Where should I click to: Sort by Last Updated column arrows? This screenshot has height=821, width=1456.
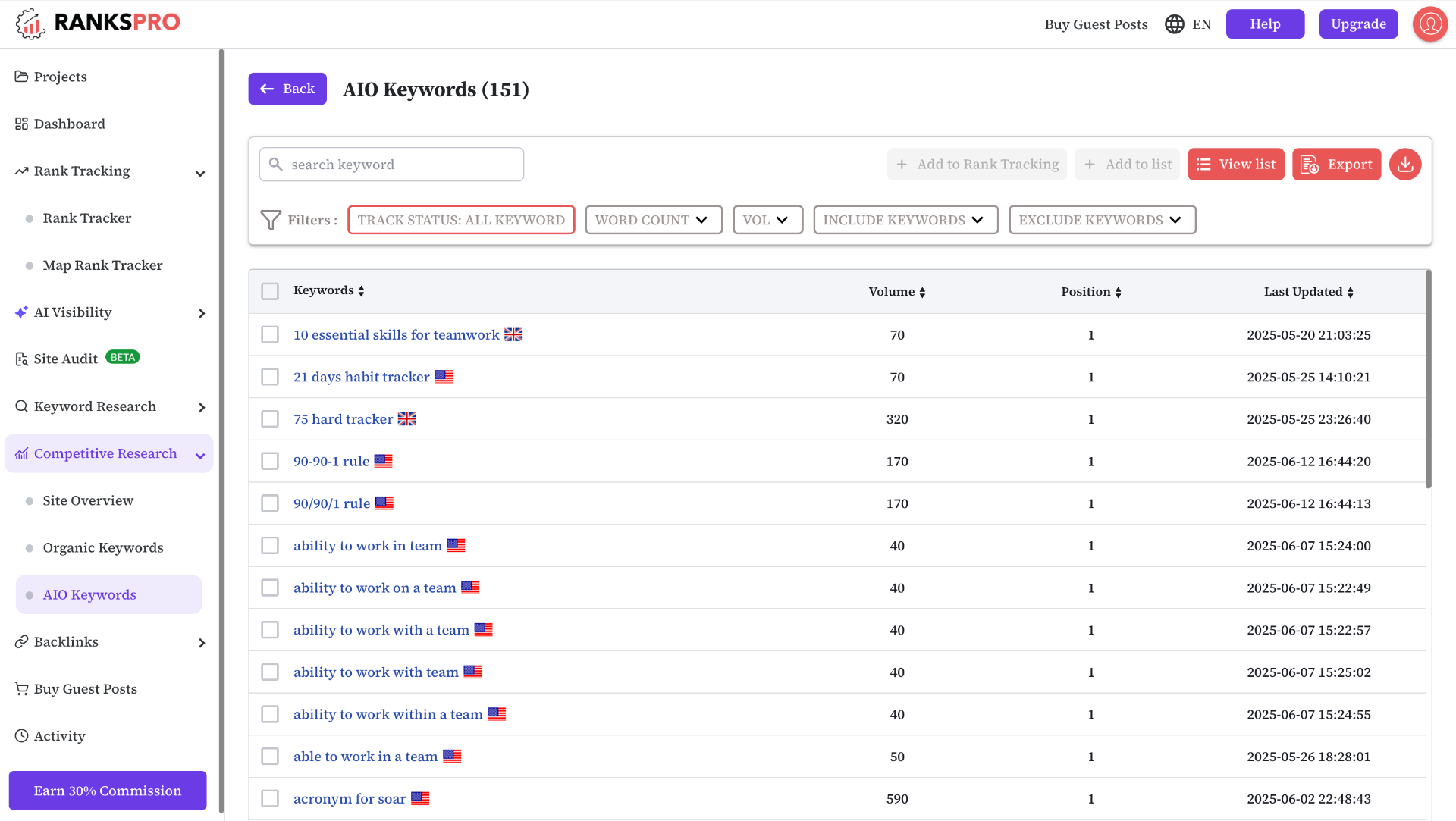pyautogui.click(x=1351, y=293)
